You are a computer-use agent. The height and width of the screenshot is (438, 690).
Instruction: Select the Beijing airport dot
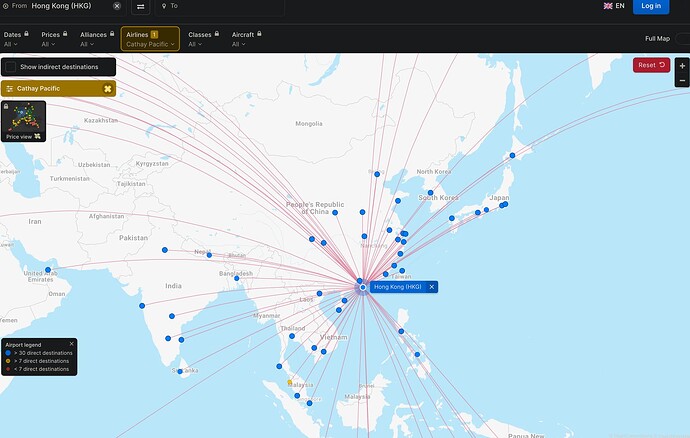tap(377, 174)
